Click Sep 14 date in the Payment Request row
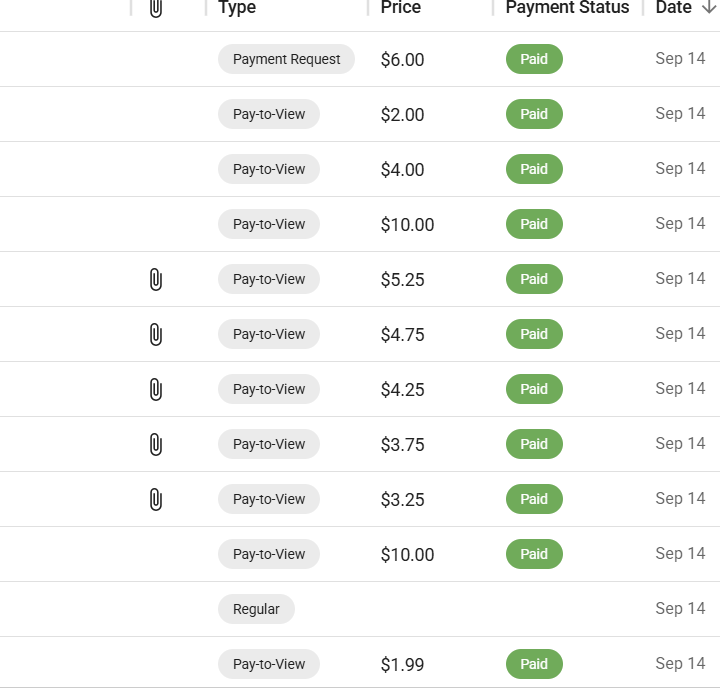 [680, 58]
